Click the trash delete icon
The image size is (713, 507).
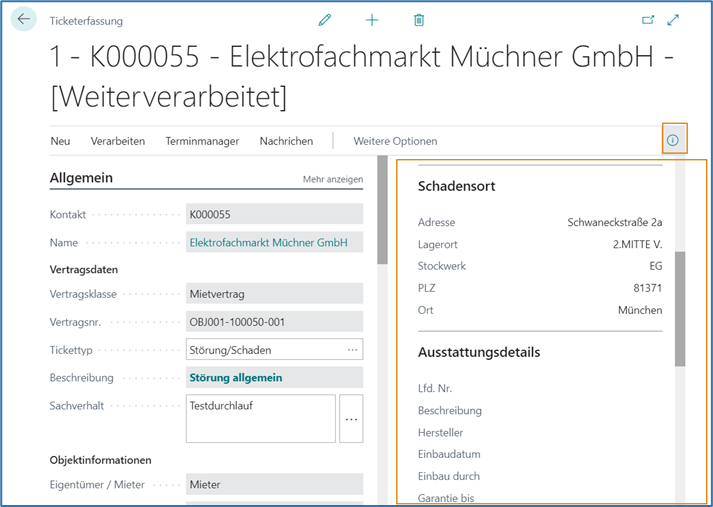pos(419,20)
